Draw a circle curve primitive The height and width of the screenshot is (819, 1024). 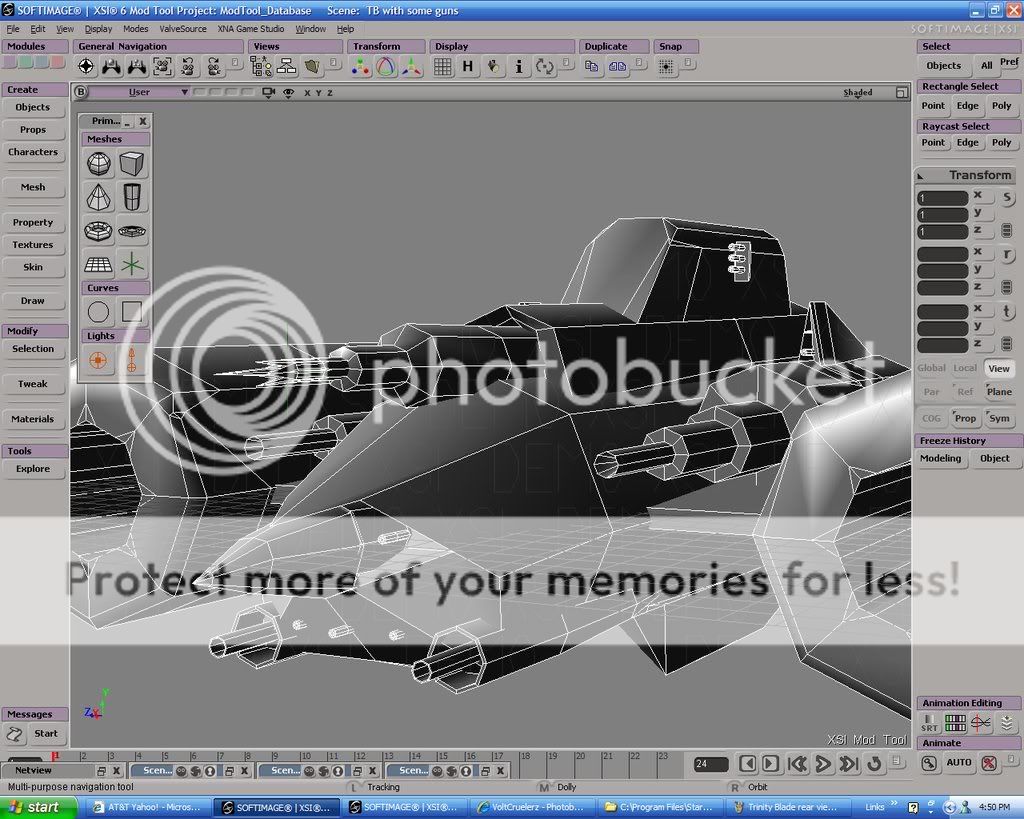98,313
